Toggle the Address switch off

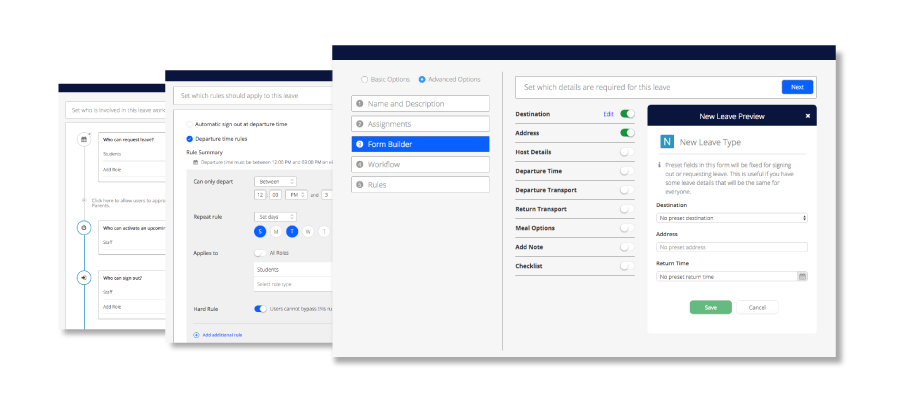click(627, 133)
